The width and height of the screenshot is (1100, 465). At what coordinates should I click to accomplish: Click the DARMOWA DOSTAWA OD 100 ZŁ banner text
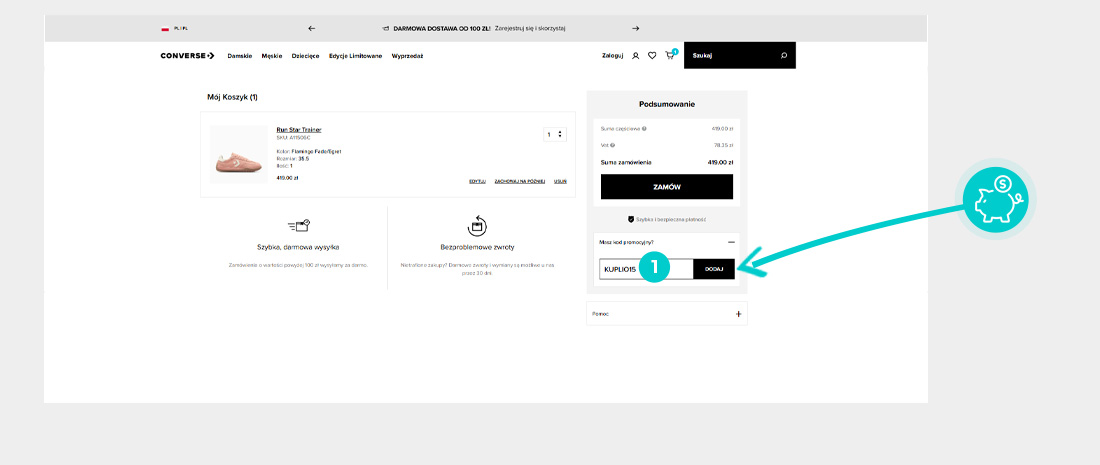(x=442, y=29)
